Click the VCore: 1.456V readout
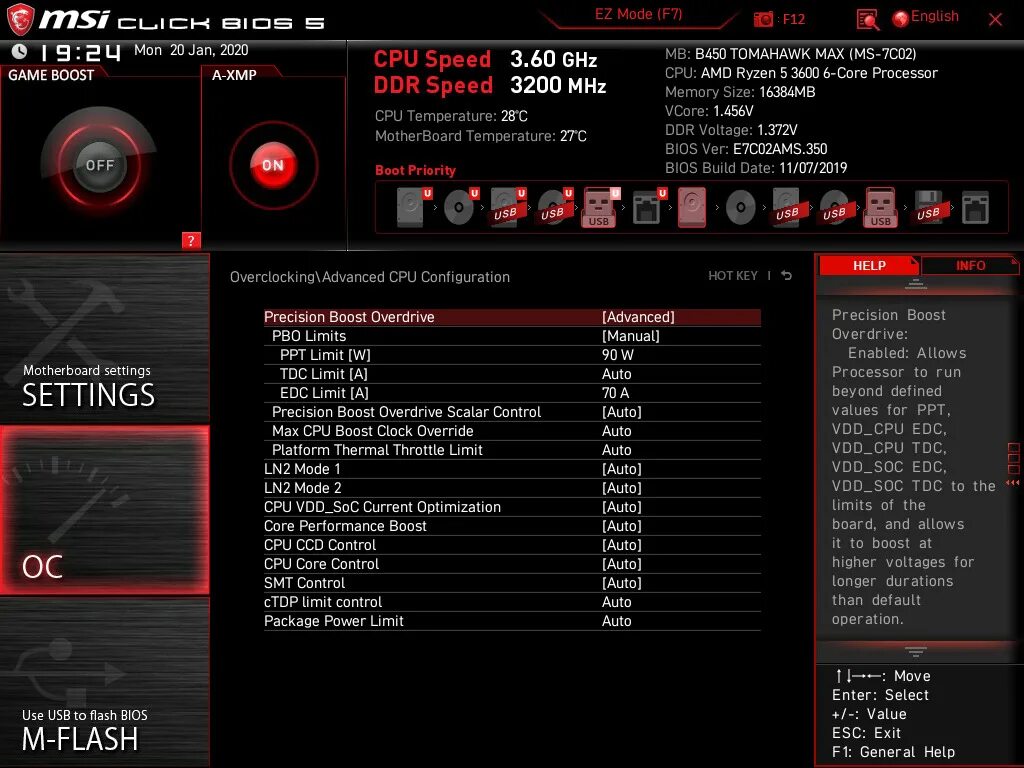This screenshot has height=768, width=1024. click(709, 111)
